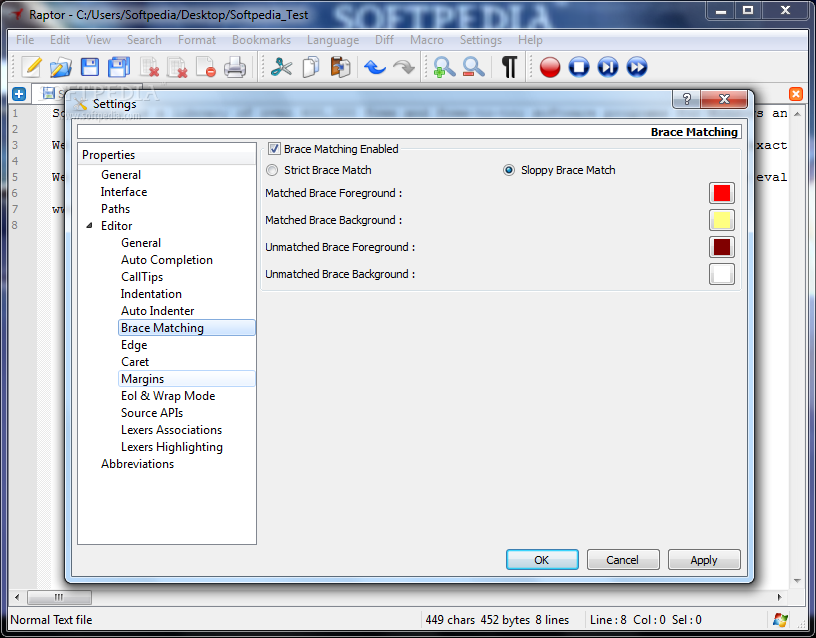This screenshot has width=816, height=638.
Task: Click the New file pencil icon
Action: [x=32, y=67]
